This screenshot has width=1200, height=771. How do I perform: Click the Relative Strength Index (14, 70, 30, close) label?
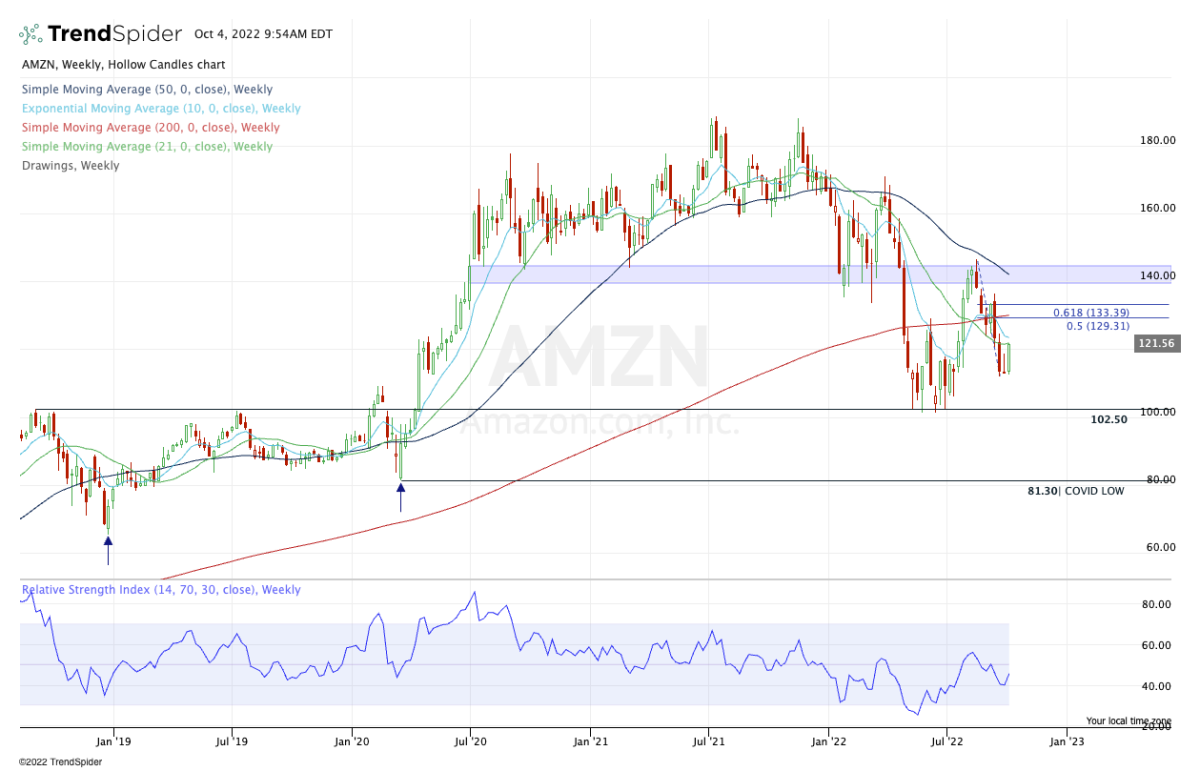coord(161,590)
